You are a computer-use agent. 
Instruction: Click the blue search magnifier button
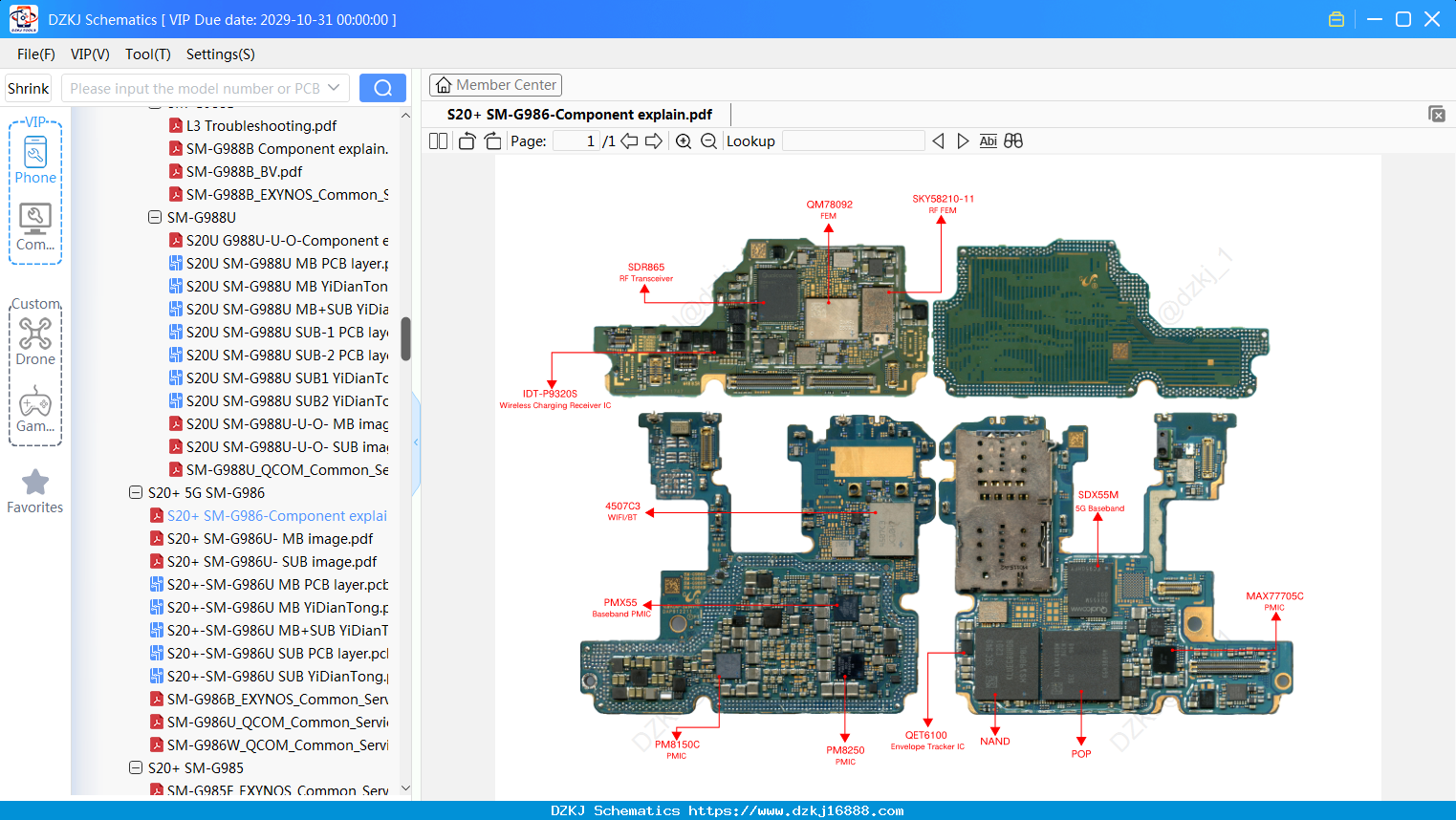click(x=382, y=88)
